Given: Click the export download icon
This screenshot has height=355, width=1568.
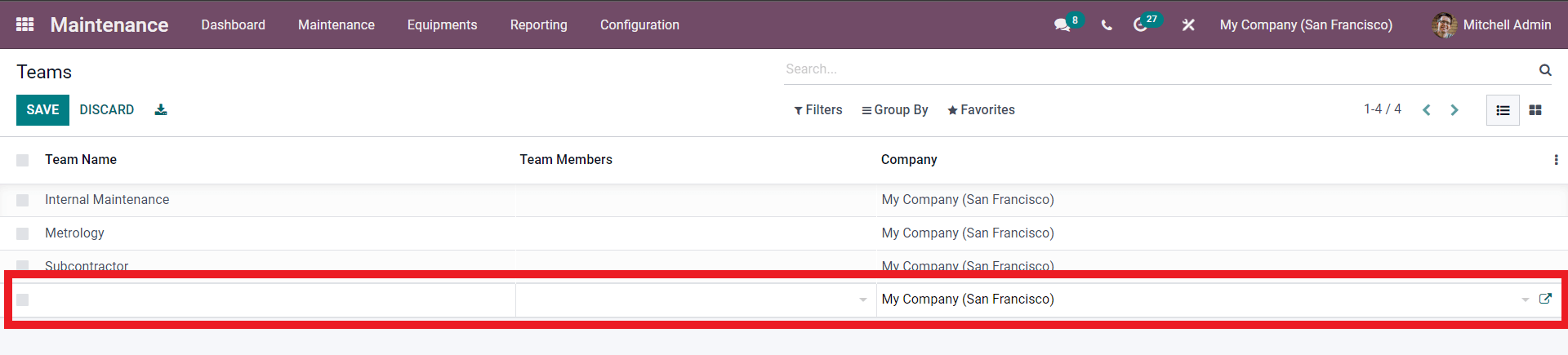Looking at the screenshot, I should [161, 109].
